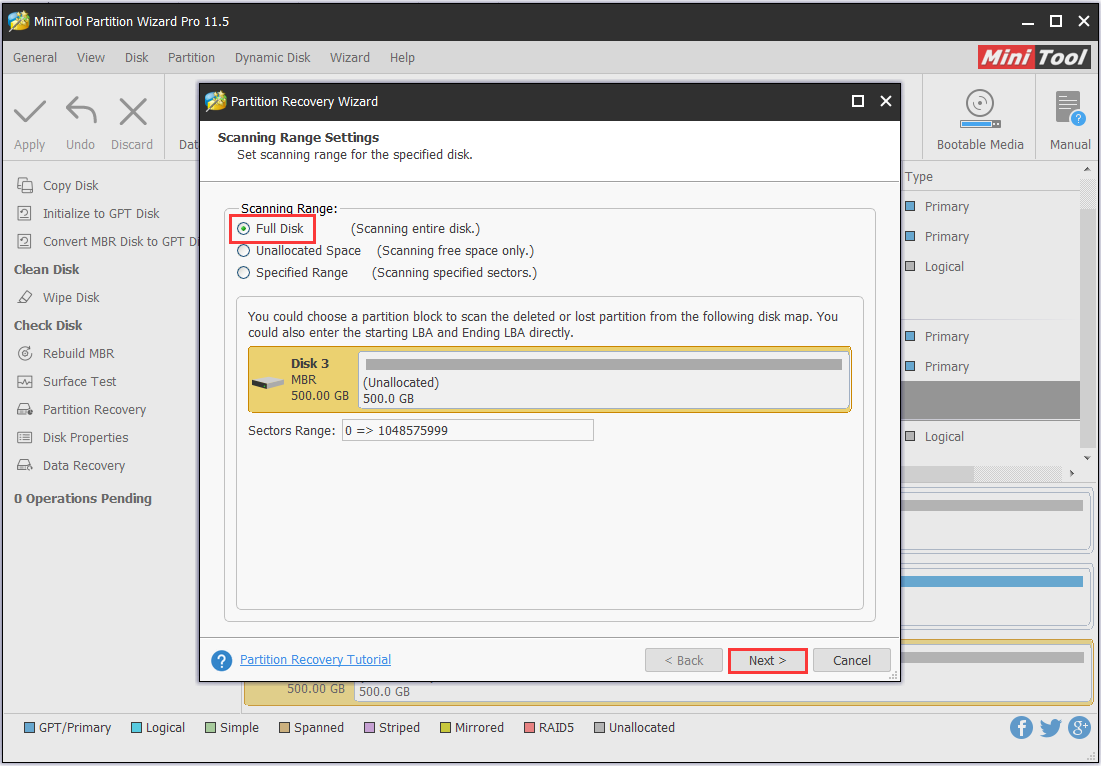Click the Striped legend entry
The image size is (1101, 766).
(x=392, y=727)
